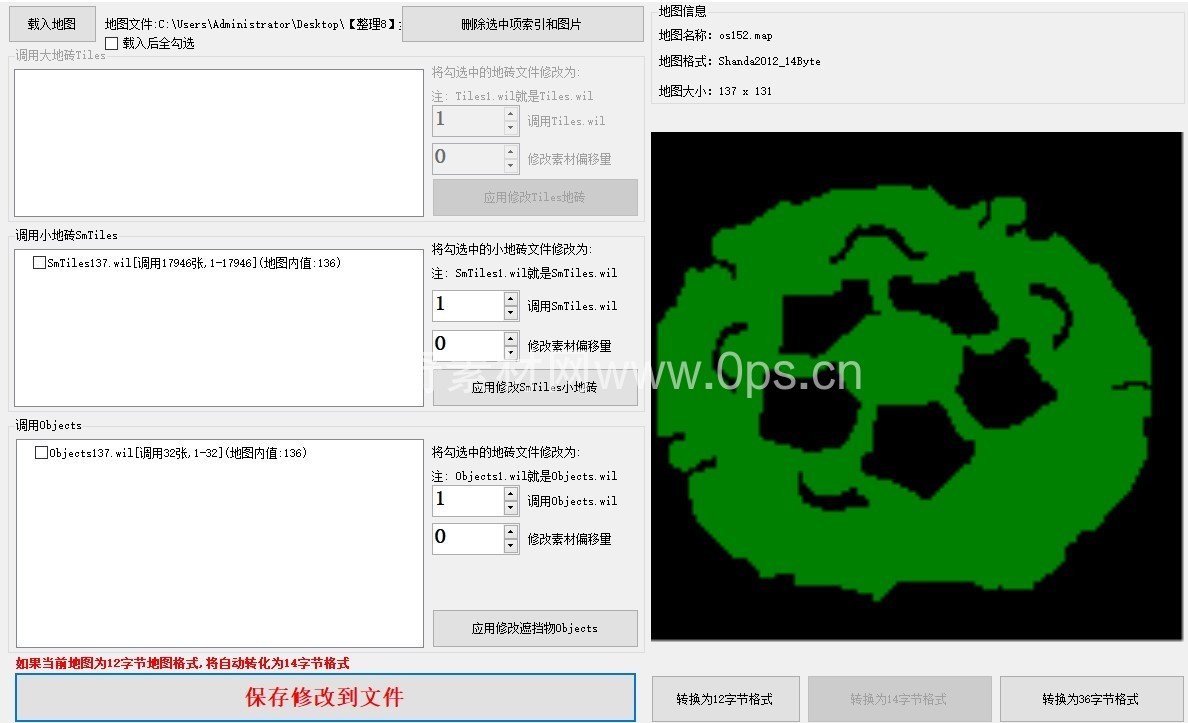Increase Objects 修改素材偏移量 with up arrow
This screenshot has width=1188, height=723.
click(511, 532)
